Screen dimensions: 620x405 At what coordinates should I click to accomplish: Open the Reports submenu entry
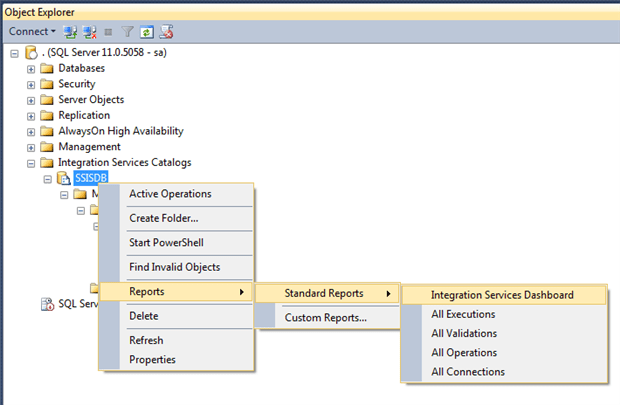[x=176, y=292]
